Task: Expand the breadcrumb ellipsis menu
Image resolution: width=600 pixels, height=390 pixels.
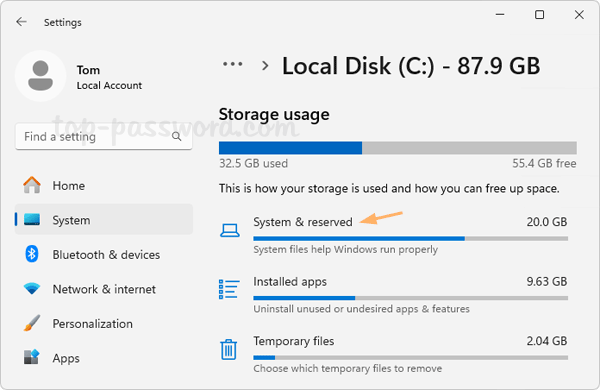Action: [233, 64]
